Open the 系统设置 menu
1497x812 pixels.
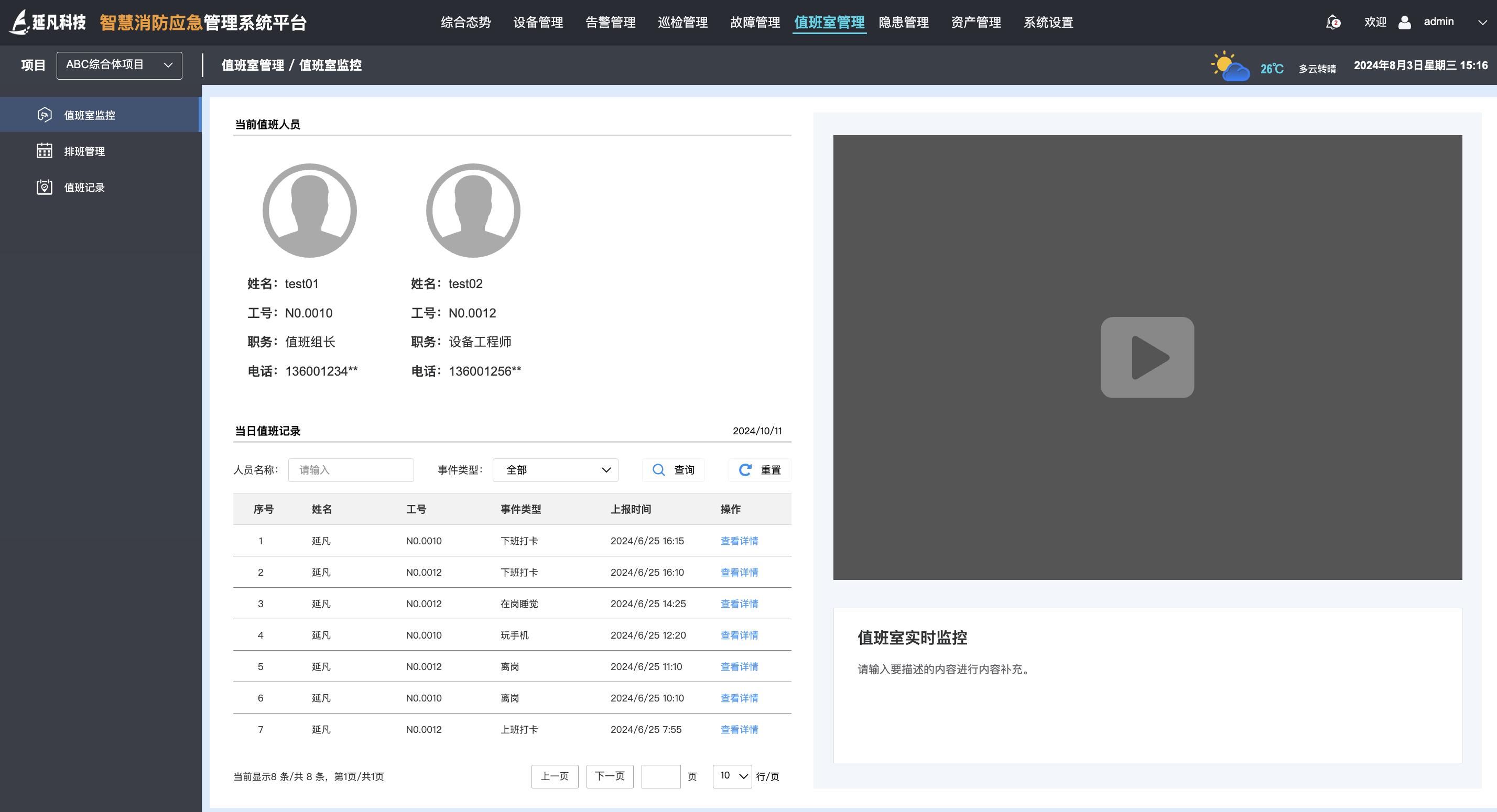tap(1049, 22)
